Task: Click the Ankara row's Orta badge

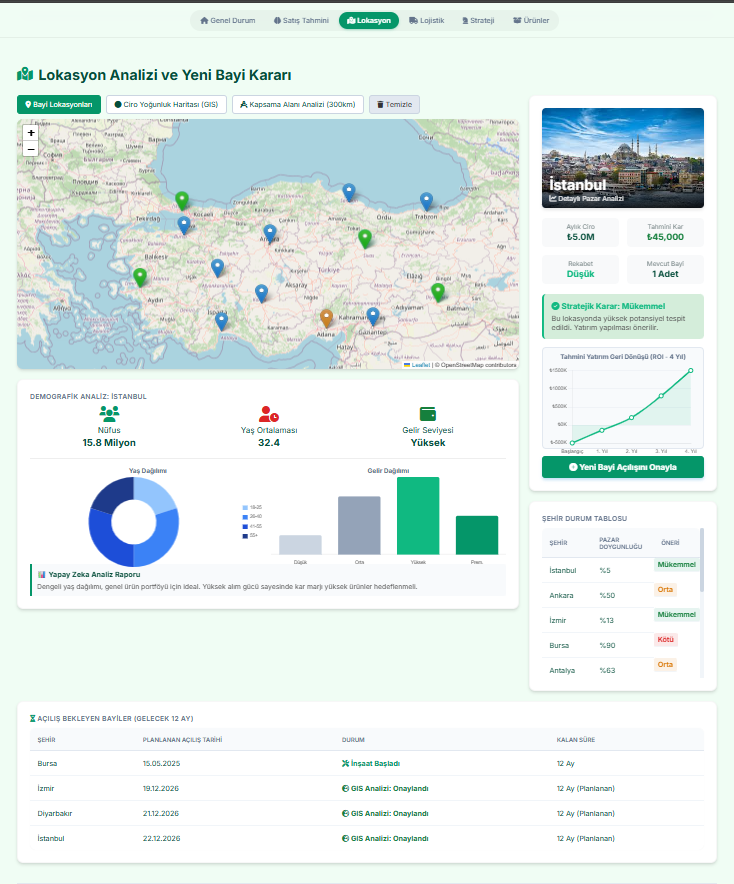Action: [x=665, y=590]
